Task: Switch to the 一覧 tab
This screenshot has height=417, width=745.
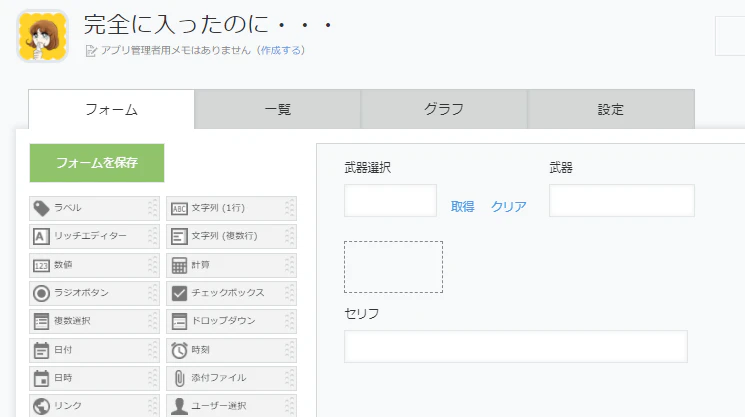Action: point(277,109)
